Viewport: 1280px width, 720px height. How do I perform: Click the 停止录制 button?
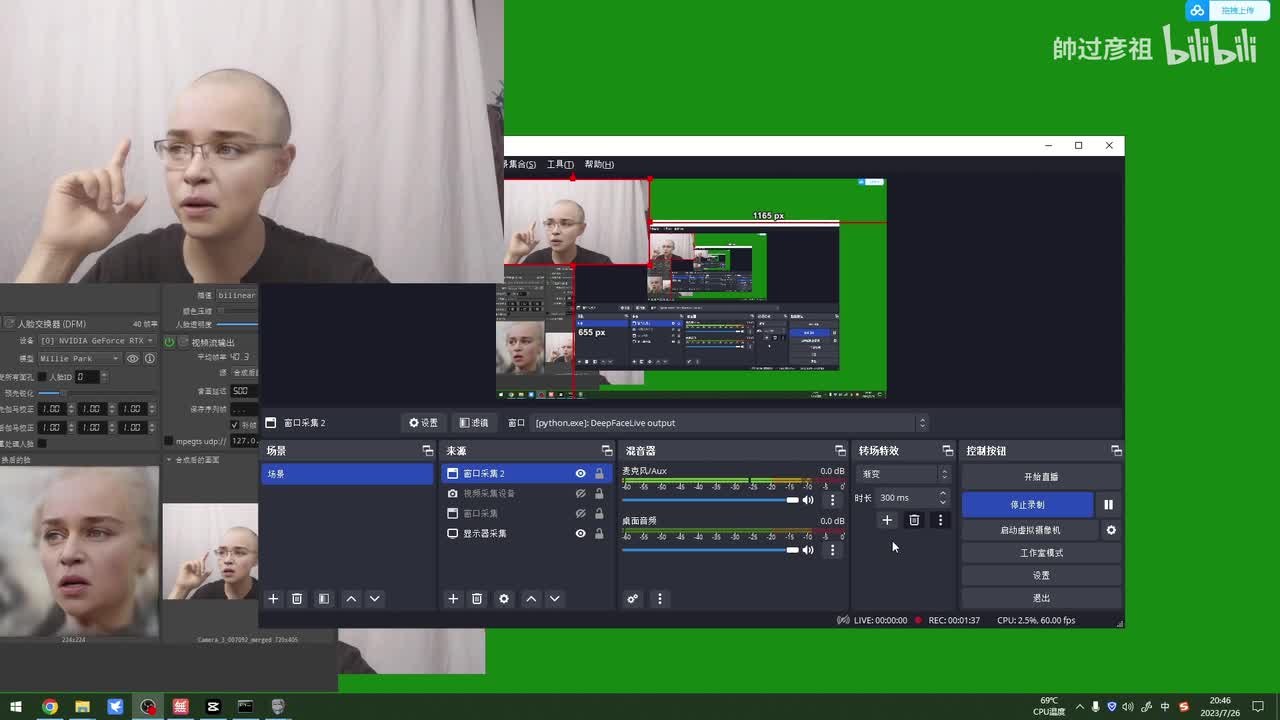pyautogui.click(x=1027, y=505)
